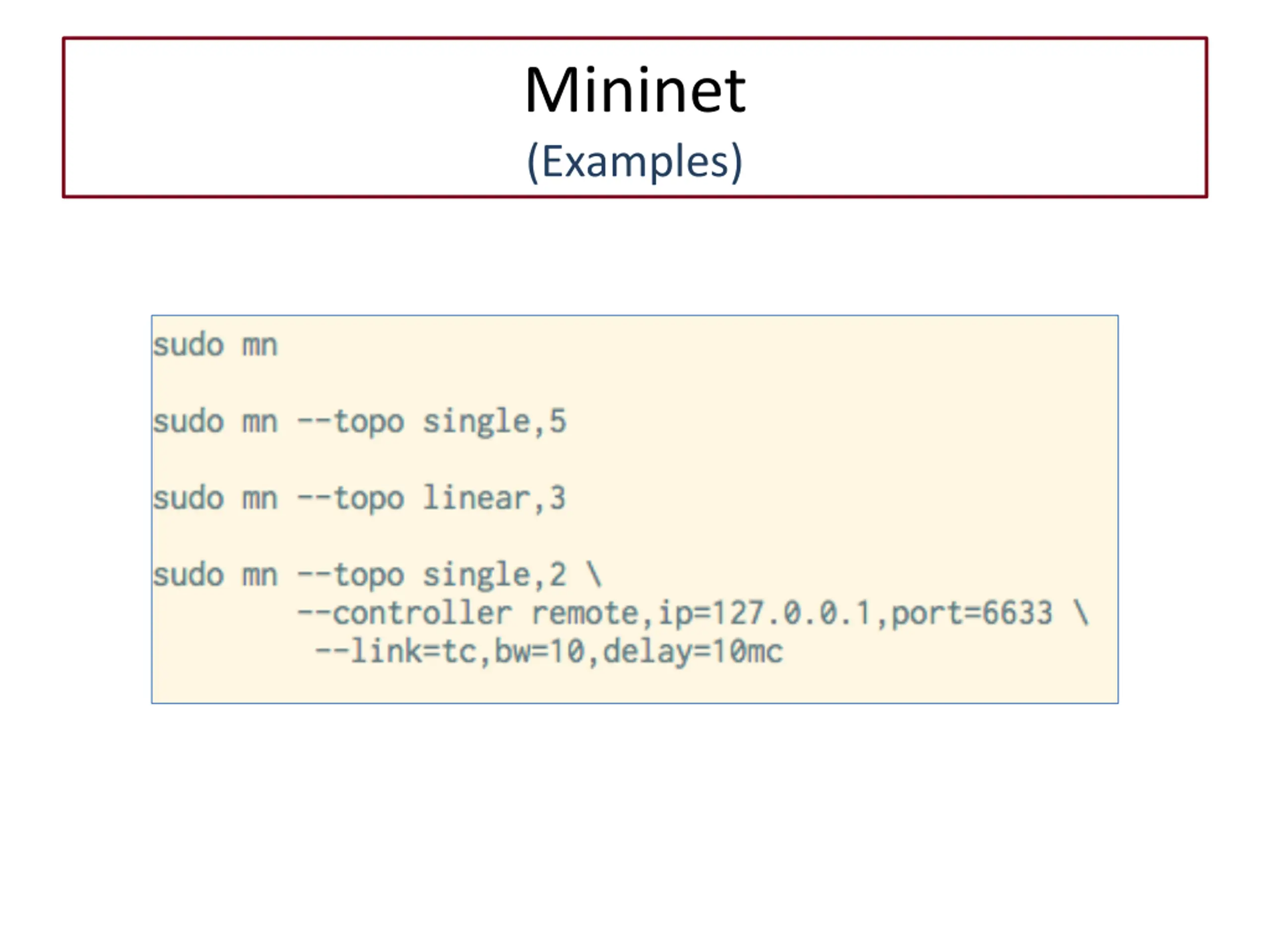Image resolution: width=1270 pixels, height=952 pixels.
Task: Click the --controller remote option line
Action: click(x=693, y=613)
